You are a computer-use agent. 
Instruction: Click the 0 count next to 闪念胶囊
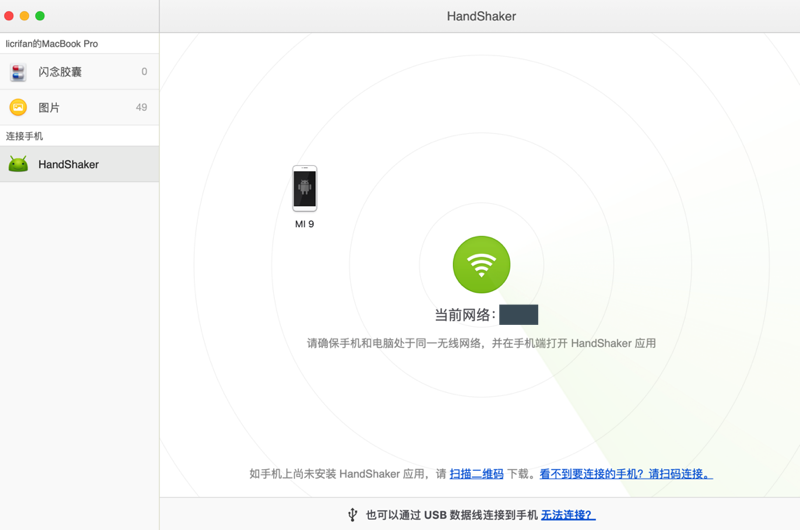[x=144, y=71]
